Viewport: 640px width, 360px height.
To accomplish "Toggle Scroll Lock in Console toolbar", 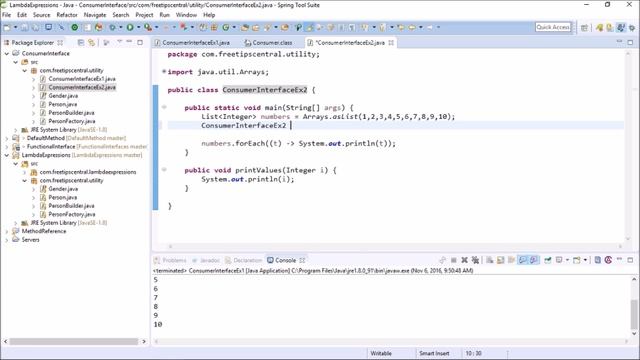I will (x=500, y=260).
